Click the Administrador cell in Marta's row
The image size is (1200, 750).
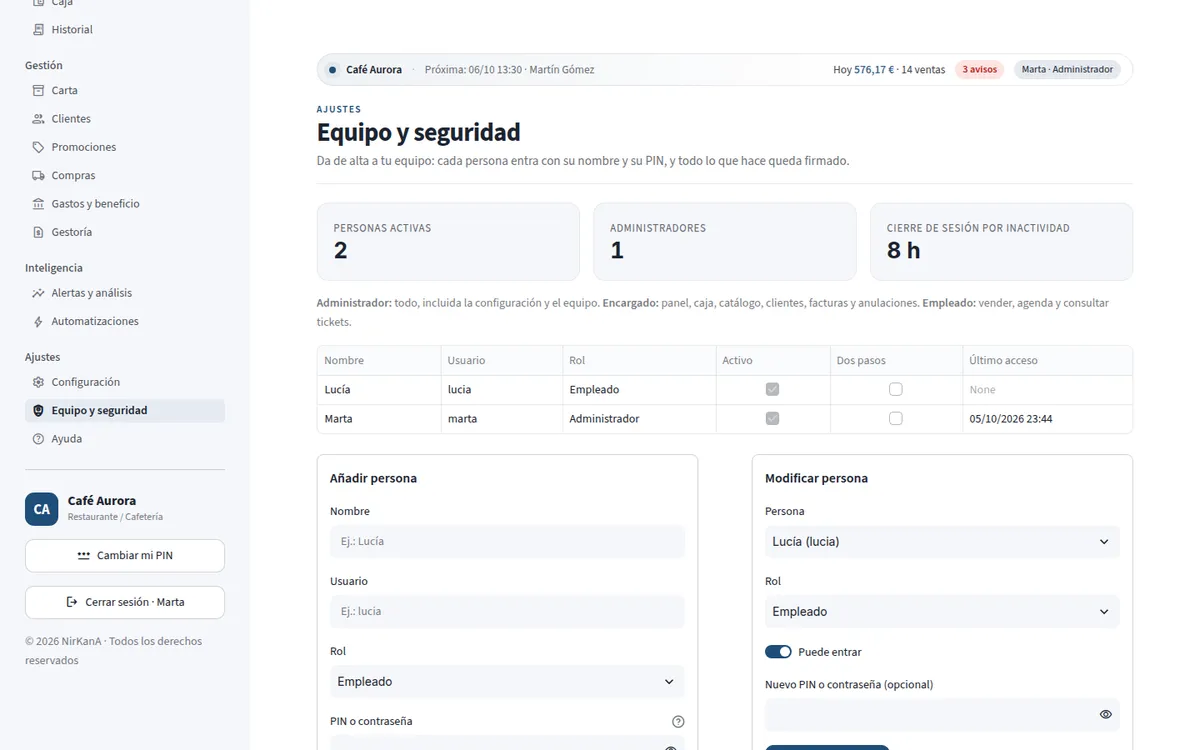click(x=639, y=419)
